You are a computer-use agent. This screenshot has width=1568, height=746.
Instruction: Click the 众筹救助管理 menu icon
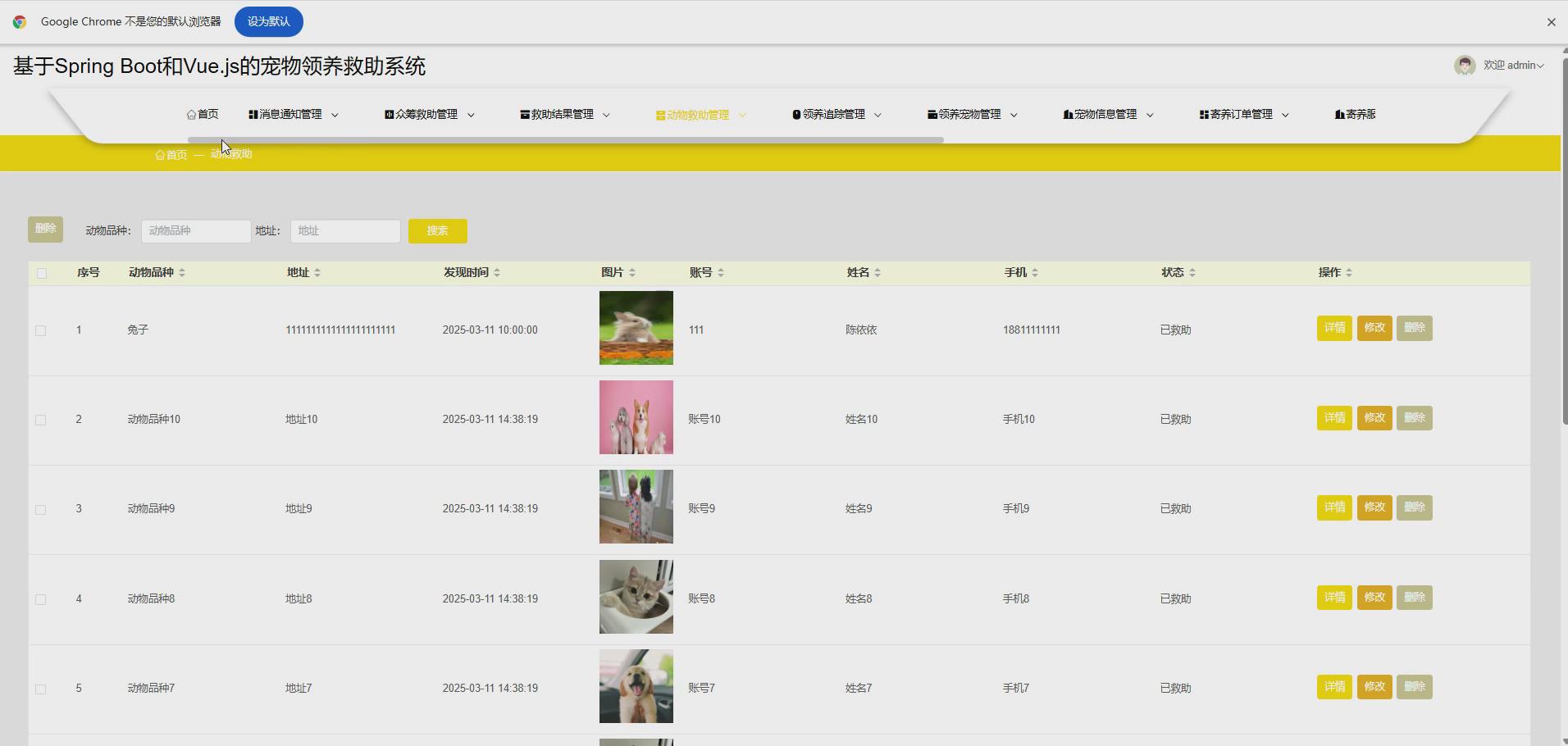(x=389, y=115)
